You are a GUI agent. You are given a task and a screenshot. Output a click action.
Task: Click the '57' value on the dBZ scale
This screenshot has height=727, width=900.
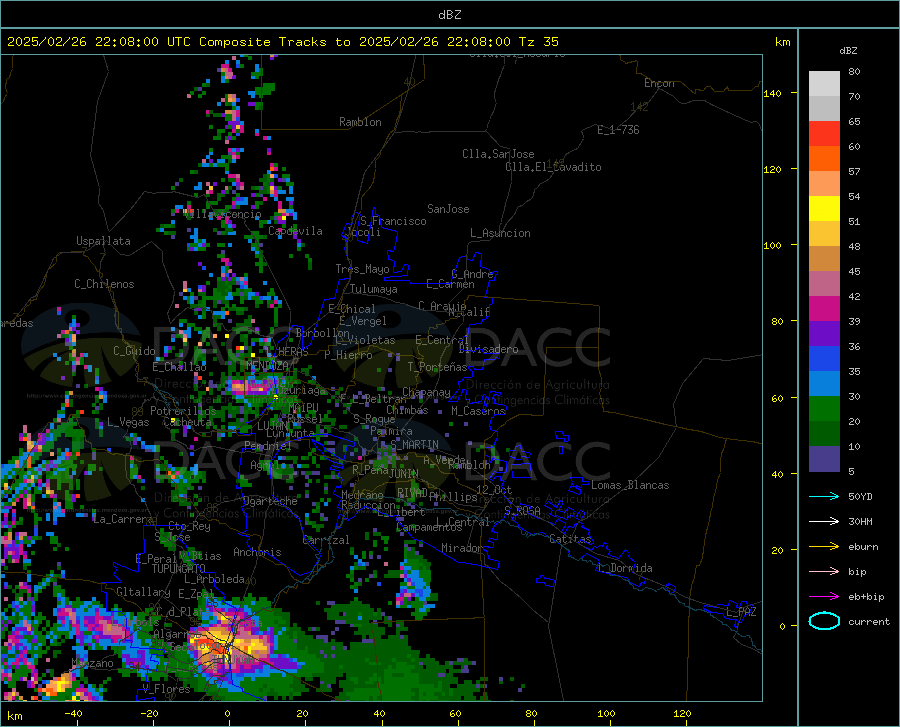pos(854,172)
